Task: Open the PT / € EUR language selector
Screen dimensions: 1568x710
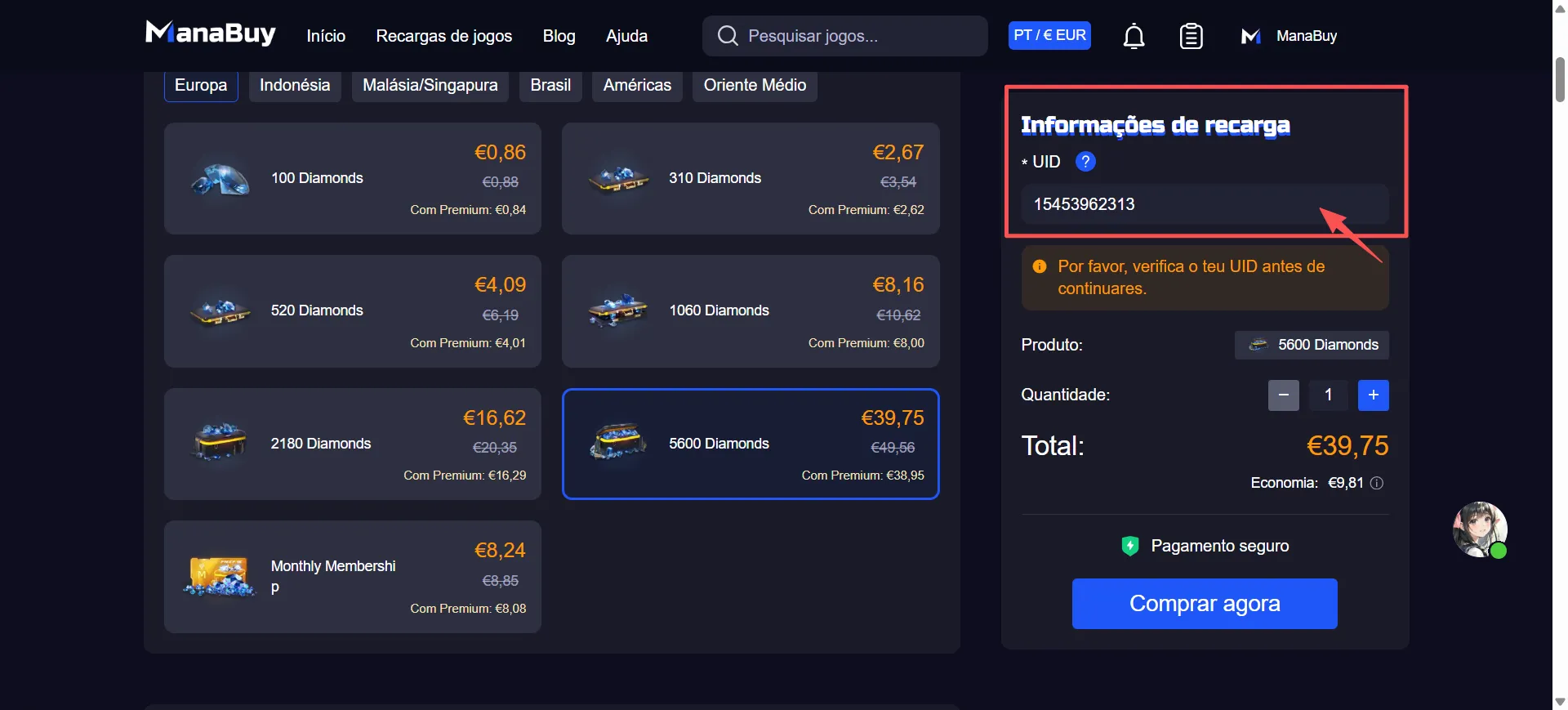Action: (x=1049, y=35)
